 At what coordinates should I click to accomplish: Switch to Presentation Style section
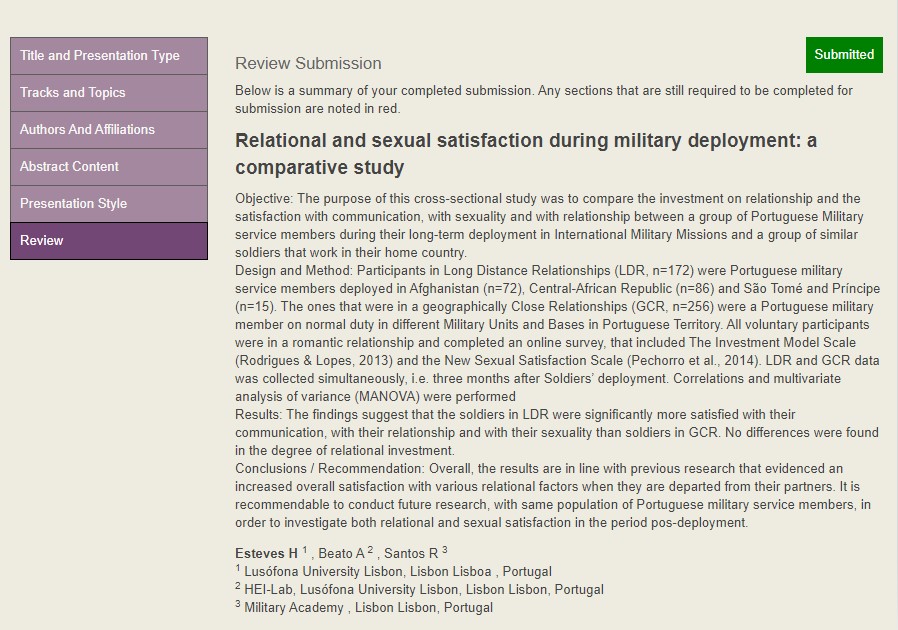pos(109,204)
